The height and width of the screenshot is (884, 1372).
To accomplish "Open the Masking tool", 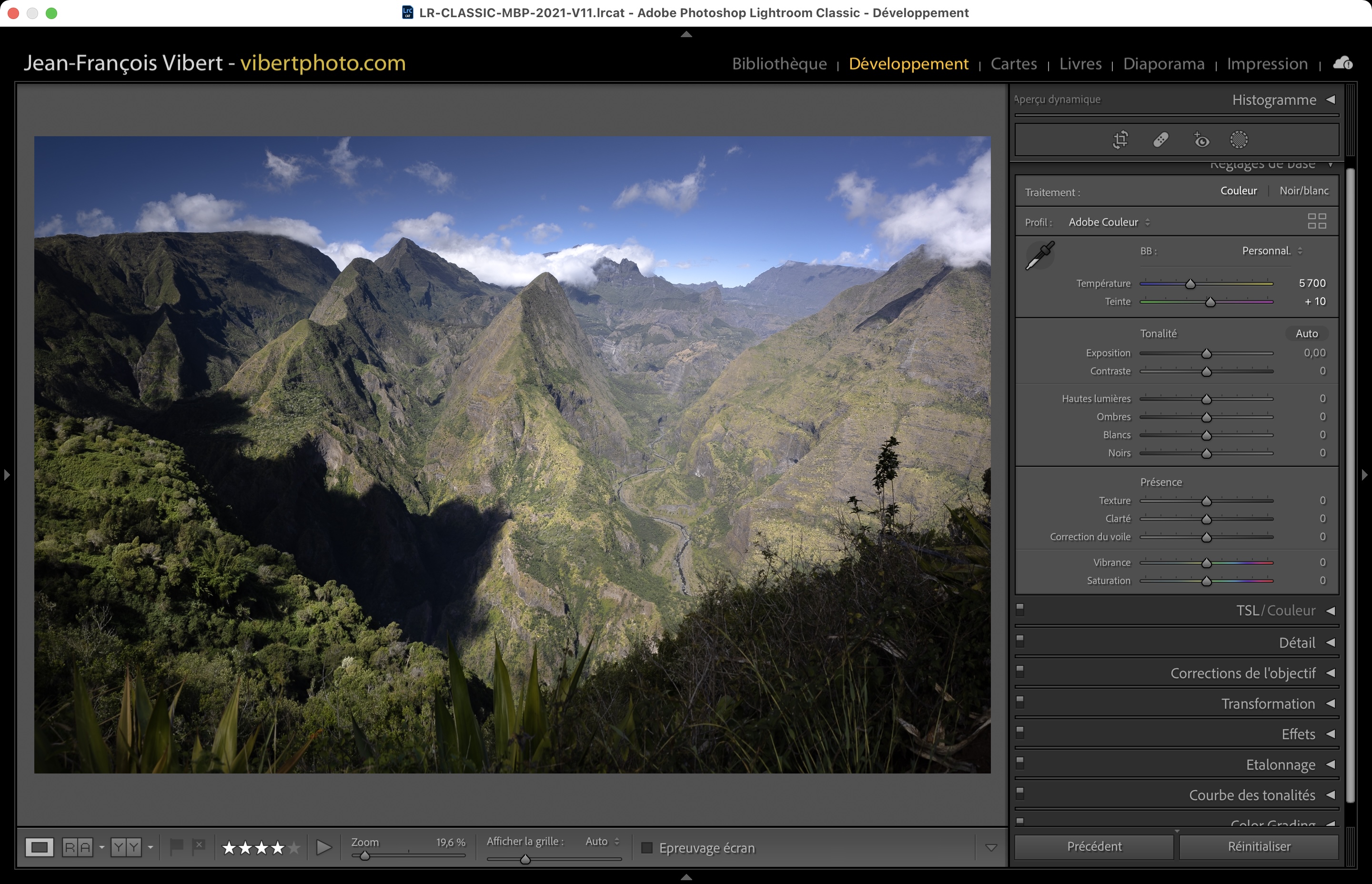I will (x=1239, y=140).
